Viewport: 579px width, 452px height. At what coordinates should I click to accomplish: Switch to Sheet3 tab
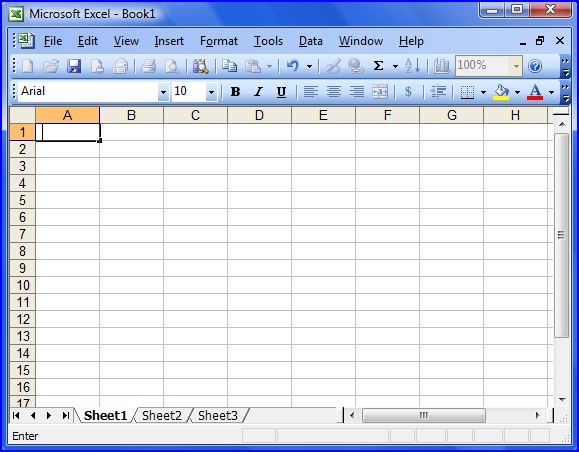[x=218, y=415]
